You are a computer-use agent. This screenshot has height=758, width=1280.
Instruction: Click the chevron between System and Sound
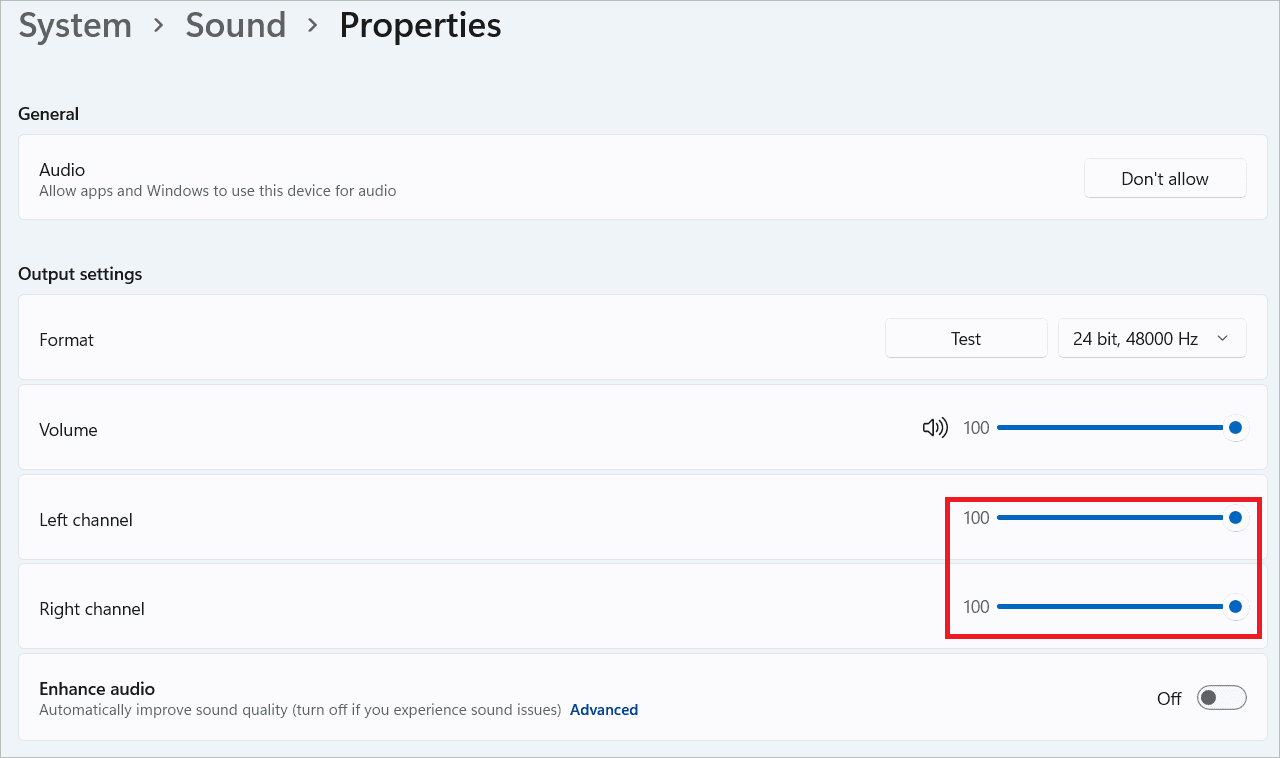point(158,26)
